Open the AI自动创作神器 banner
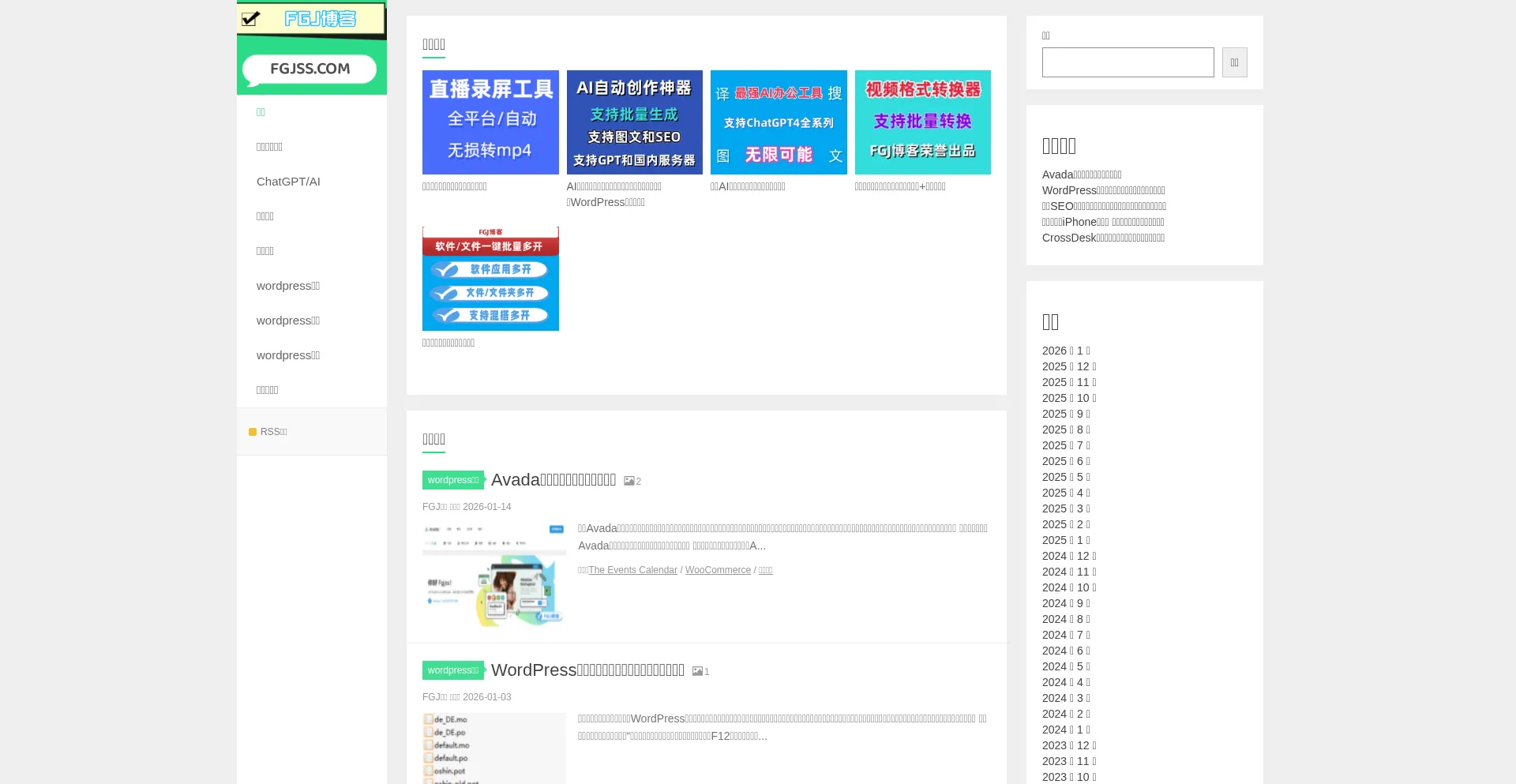Image resolution: width=1516 pixels, height=784 pixels. pyautogui.click(x=634, y=122)
